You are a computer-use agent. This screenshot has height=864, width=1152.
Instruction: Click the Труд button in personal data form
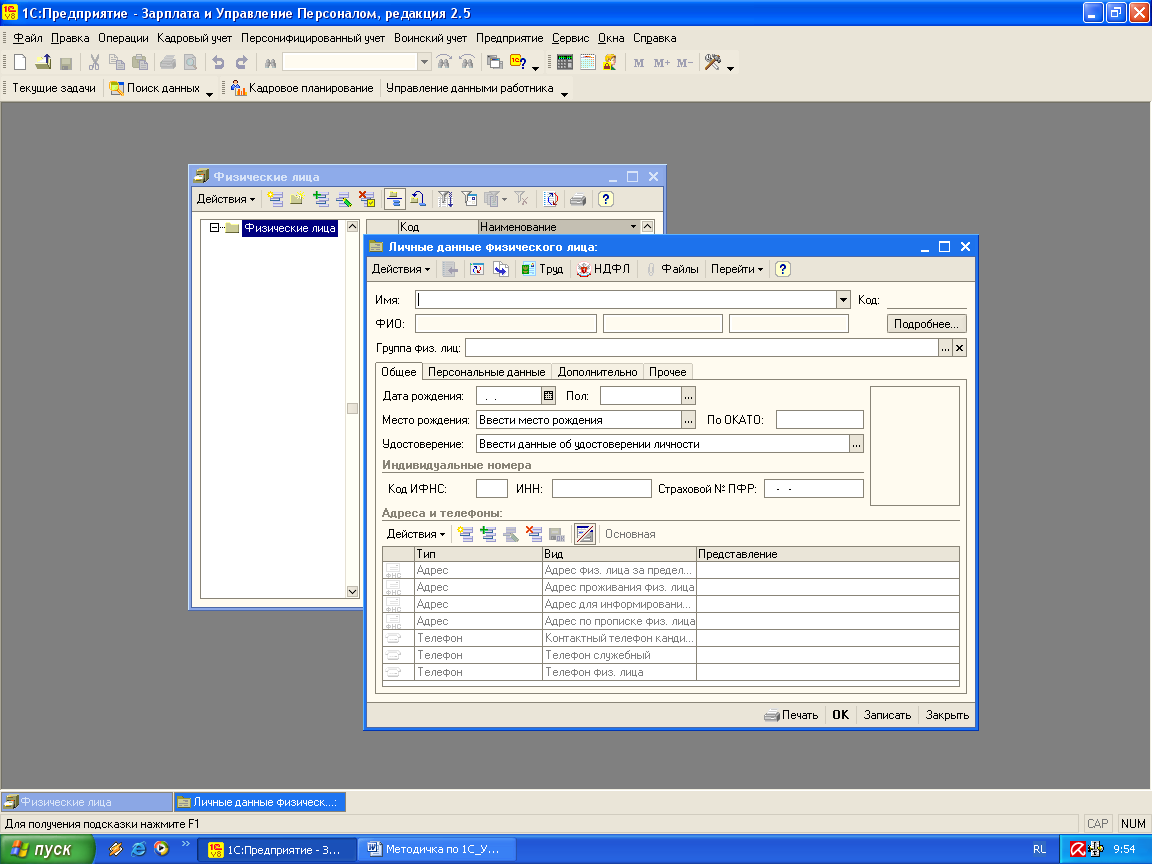(x=543, y=269)
